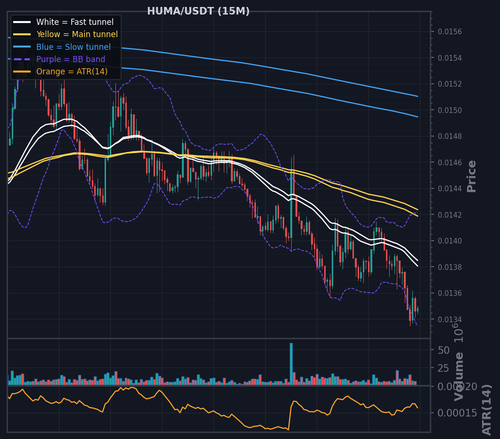Image resolution: width=500 pixels, height=439 pixels.
Task: Click the 0.0138 price axis label
Action: (450, 267)
